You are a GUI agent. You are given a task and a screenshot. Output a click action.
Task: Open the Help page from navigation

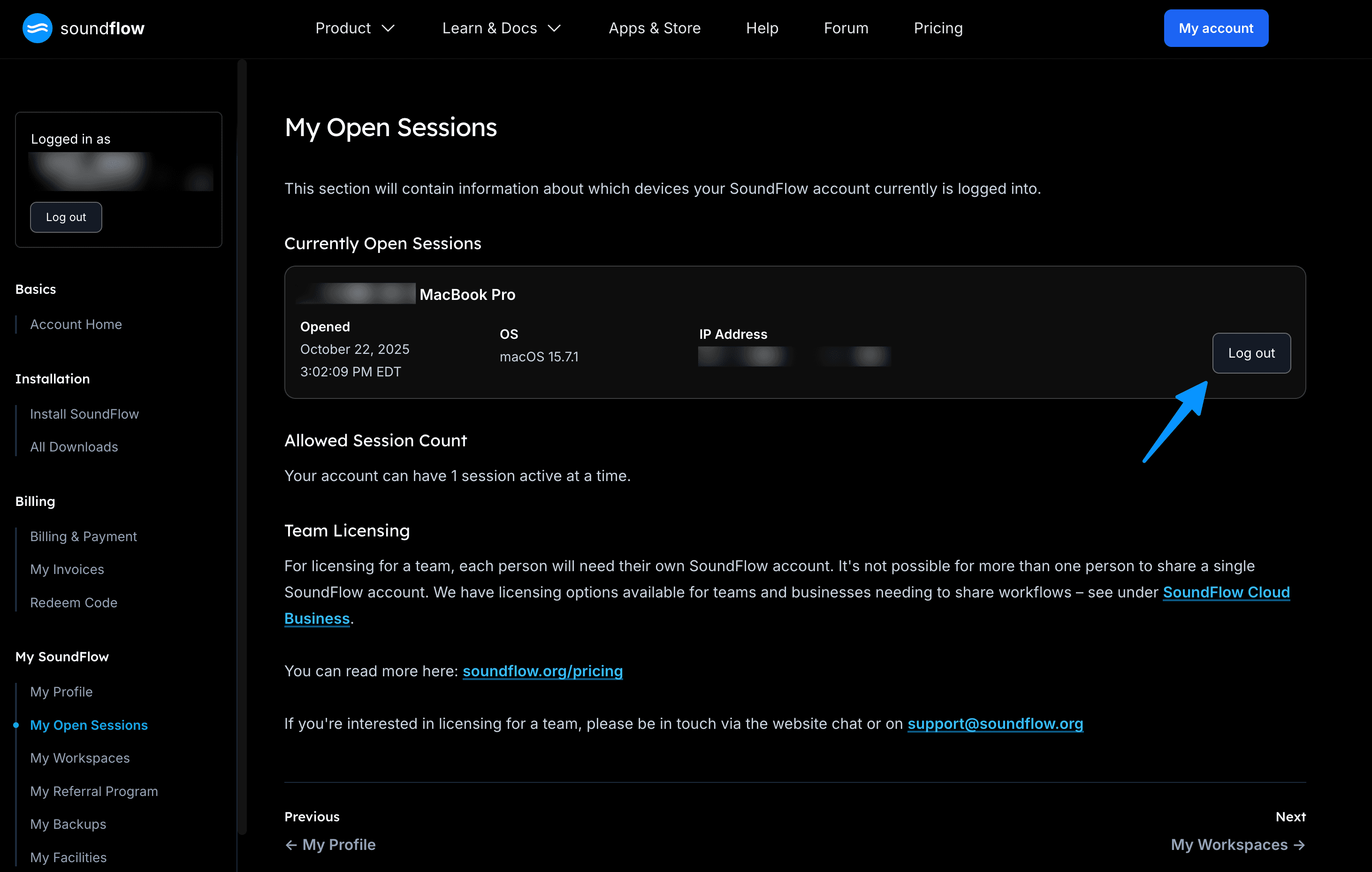762,28
